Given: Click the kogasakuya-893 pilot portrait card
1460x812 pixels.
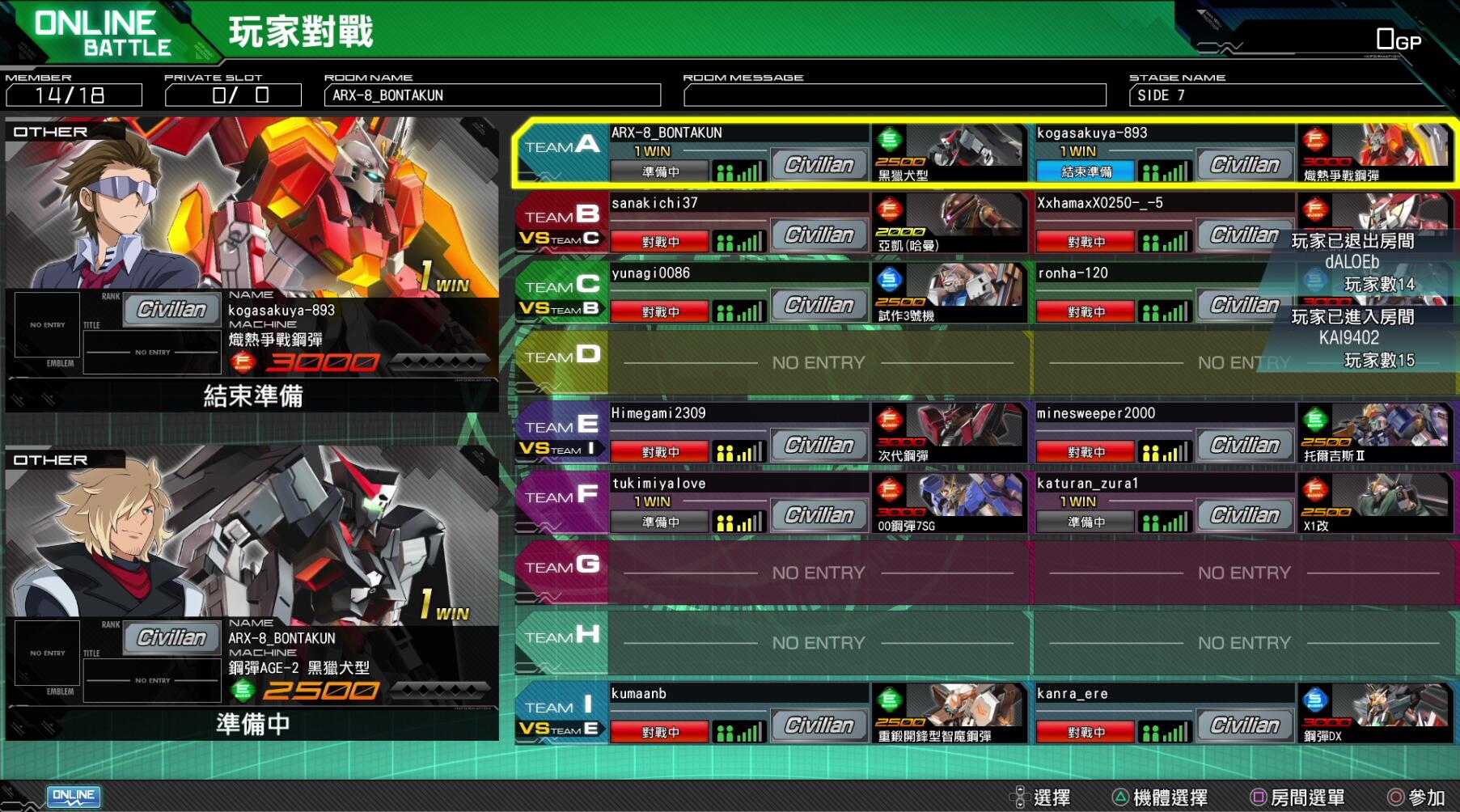Looking at the screenshot, I should [252, 265].
